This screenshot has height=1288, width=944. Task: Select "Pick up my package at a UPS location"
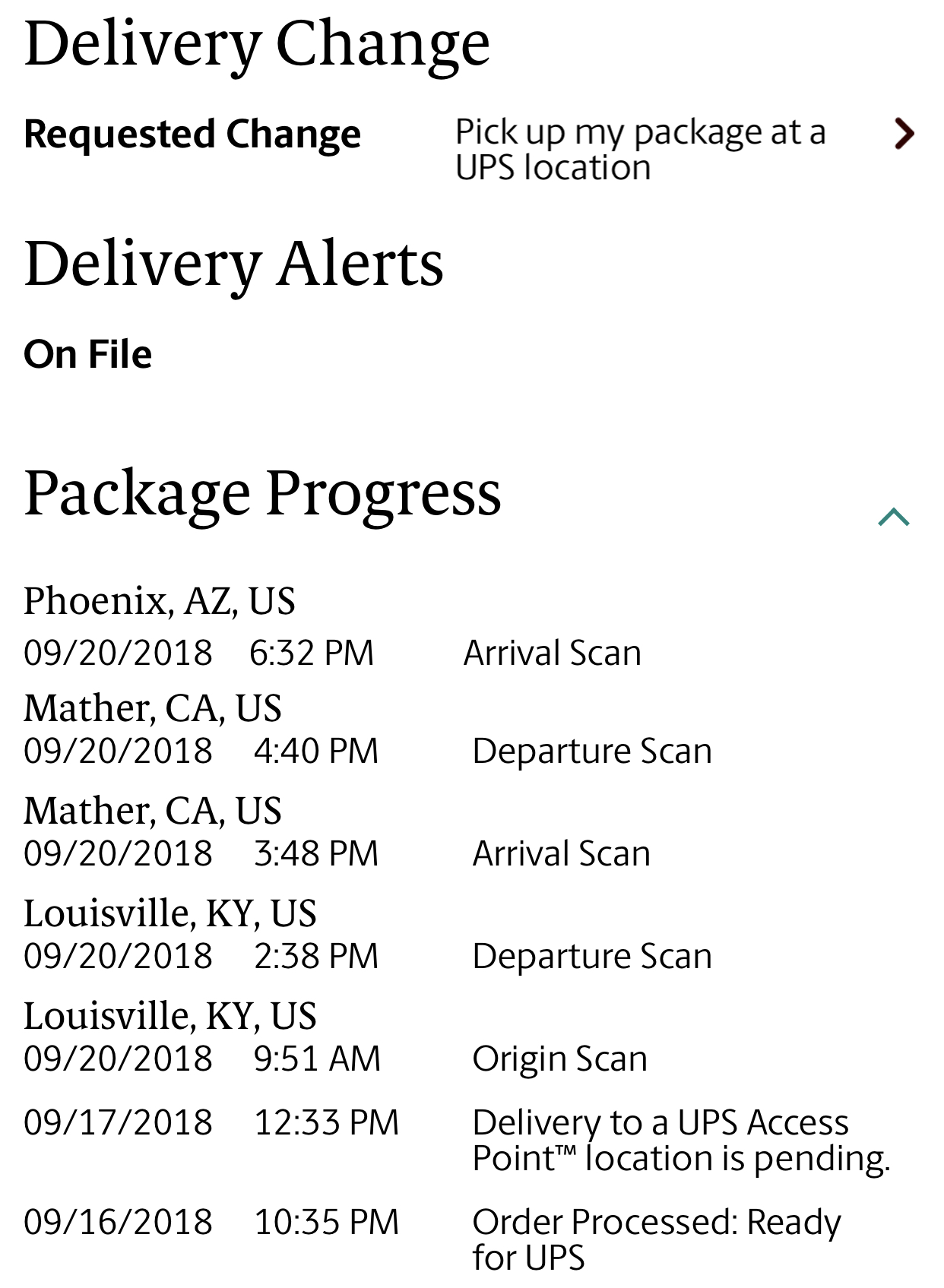point(640,150)
